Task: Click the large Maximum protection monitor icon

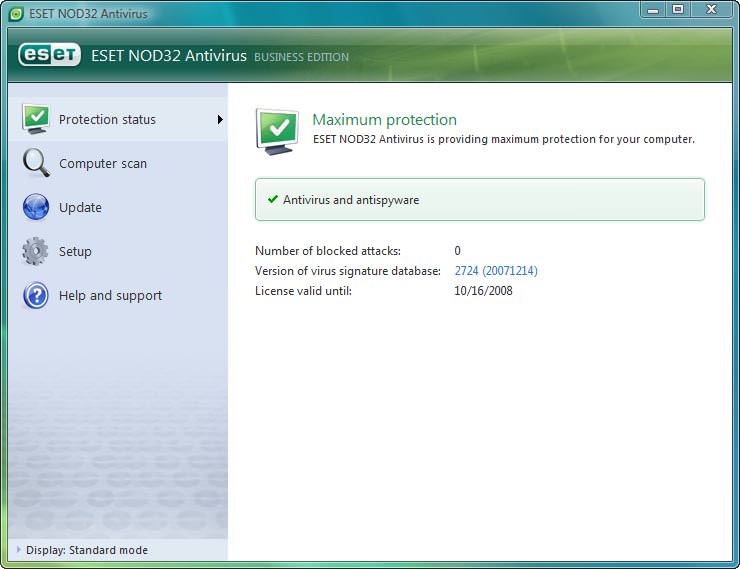Action: [x=279, y=130]
